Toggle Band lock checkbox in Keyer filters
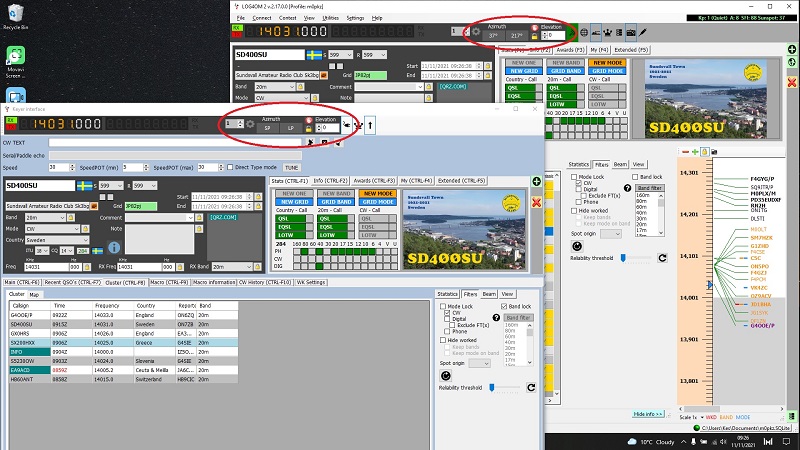Screen dimensions: 800x450 pyautogui.click(x=504, y=307)
